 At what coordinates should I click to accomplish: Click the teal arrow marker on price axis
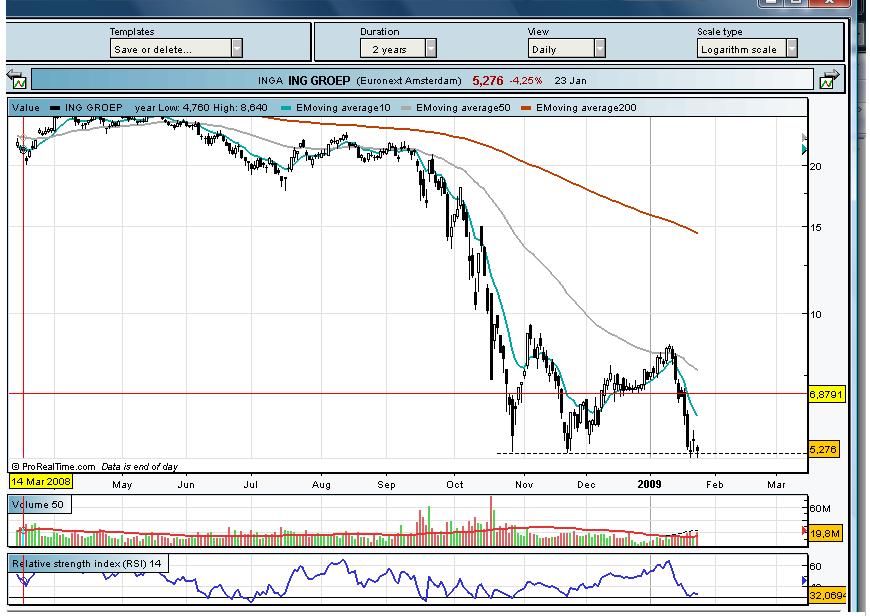(805, 149)
